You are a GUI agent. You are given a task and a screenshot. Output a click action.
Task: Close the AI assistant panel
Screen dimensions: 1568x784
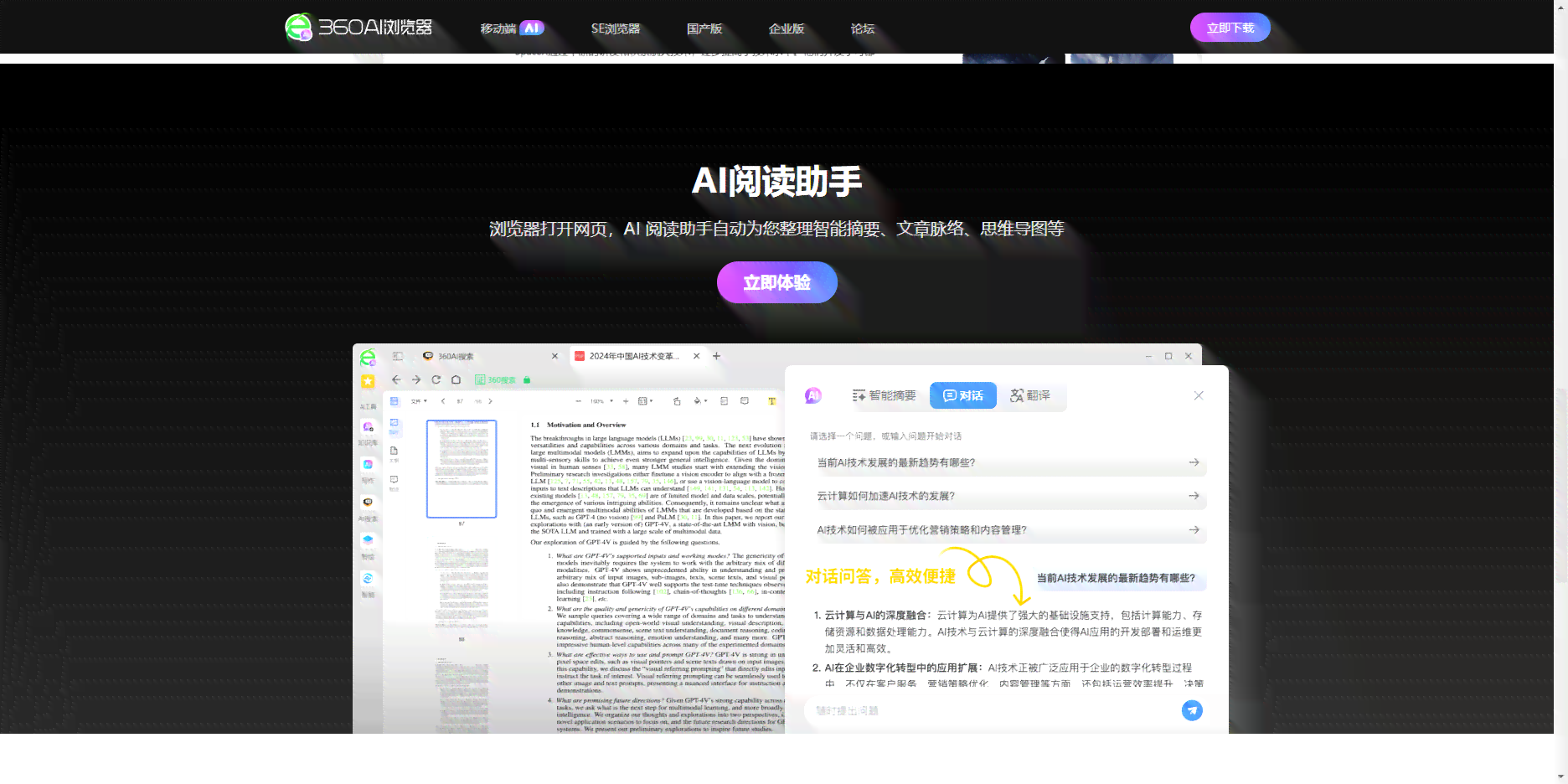click(1199, 395)
